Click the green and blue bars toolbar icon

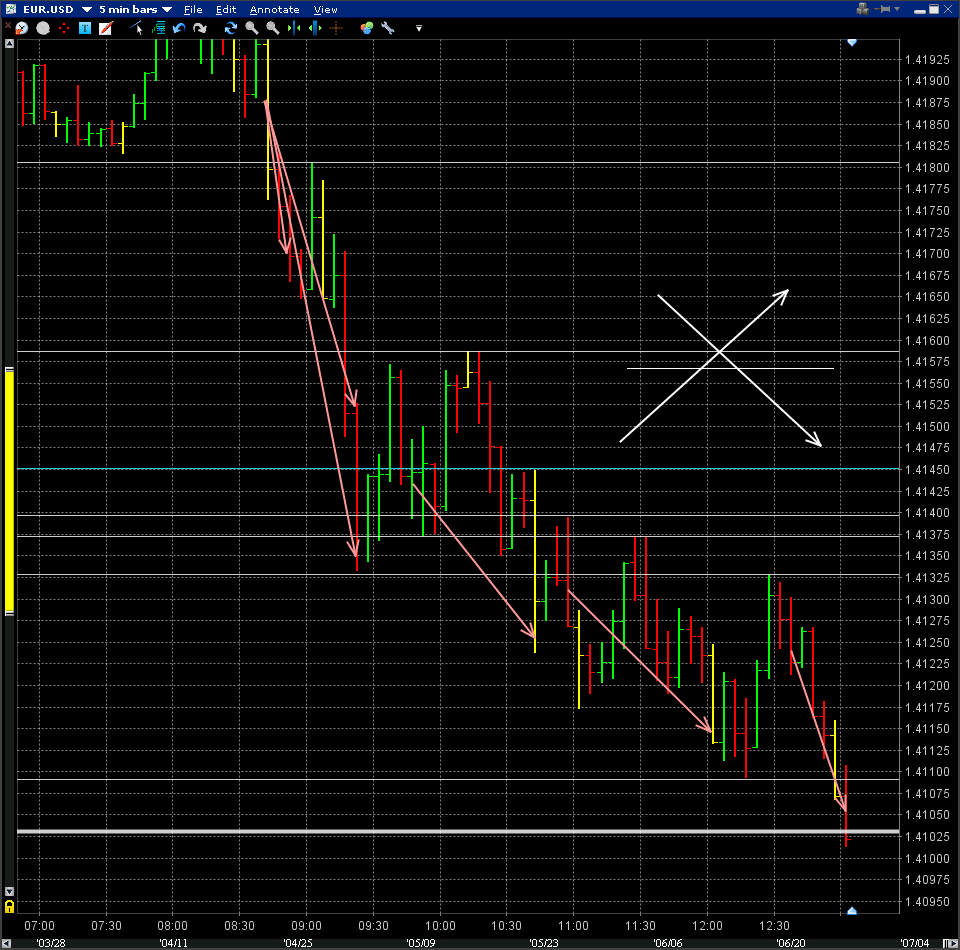[159, 28]
